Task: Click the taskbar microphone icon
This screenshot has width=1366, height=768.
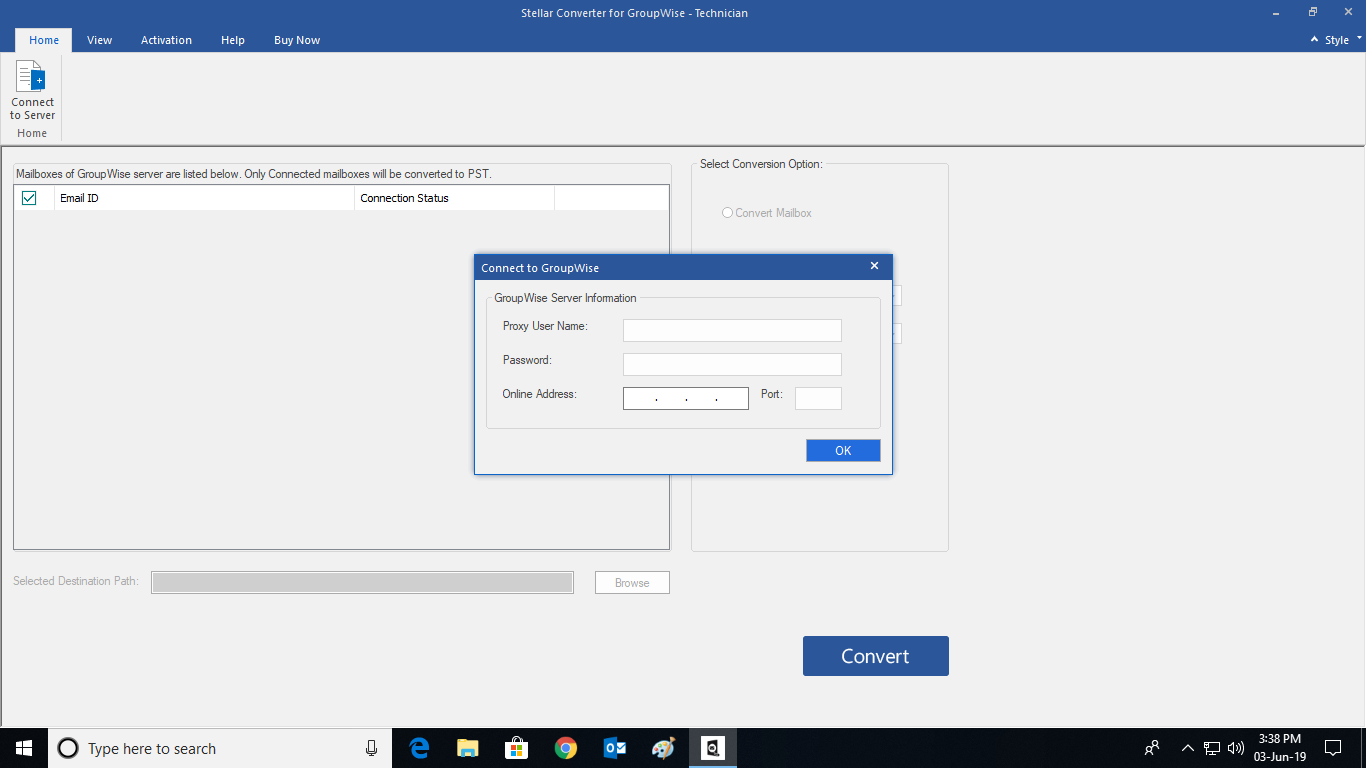Action: click(371, 748)
